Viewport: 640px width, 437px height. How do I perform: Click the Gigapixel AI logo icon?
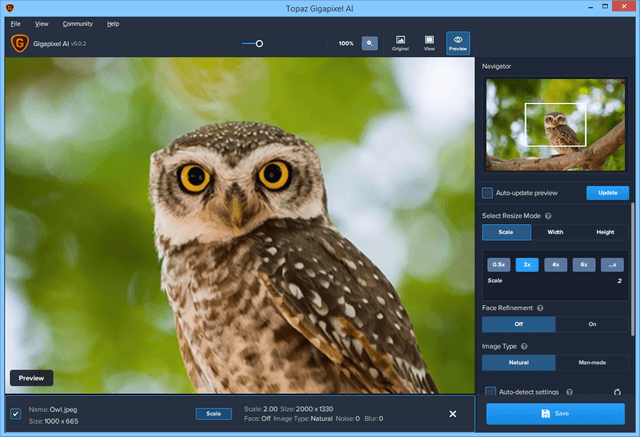pyautogui.click(x=20, y=43)
